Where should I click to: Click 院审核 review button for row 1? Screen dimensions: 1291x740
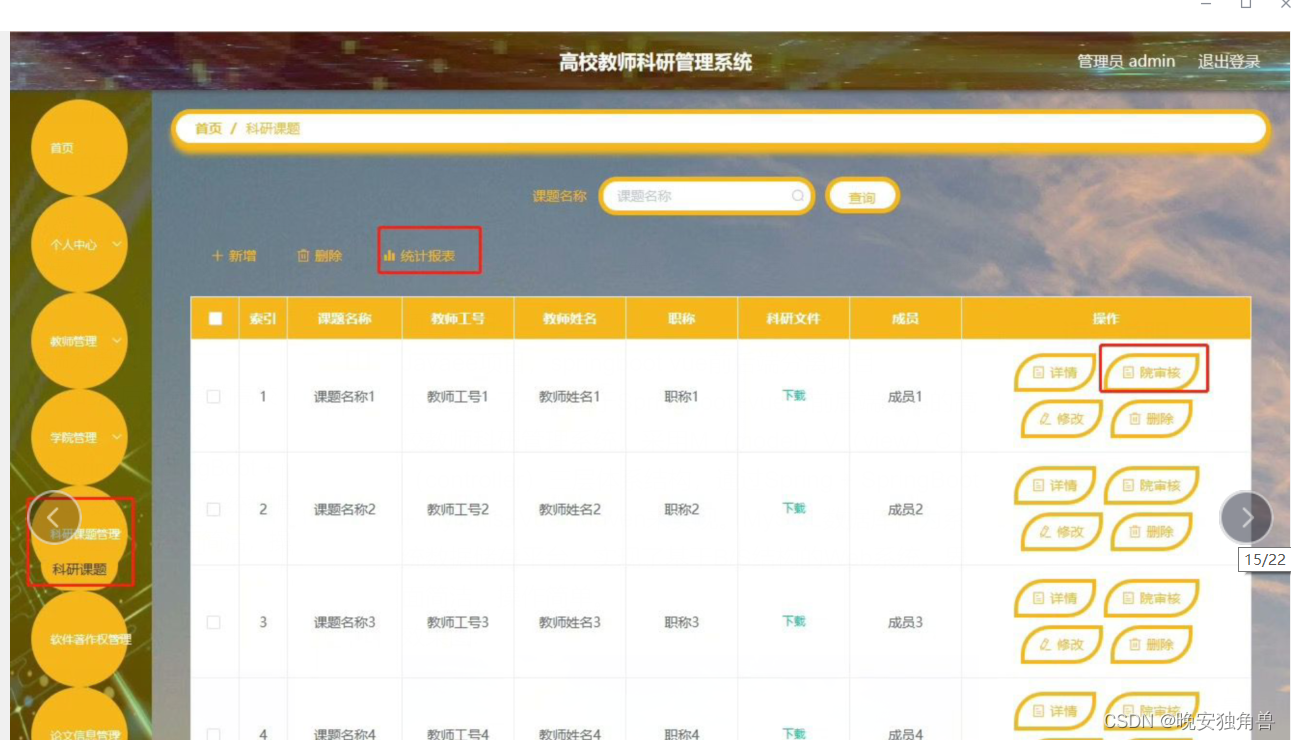click(x=1151, y=373)
